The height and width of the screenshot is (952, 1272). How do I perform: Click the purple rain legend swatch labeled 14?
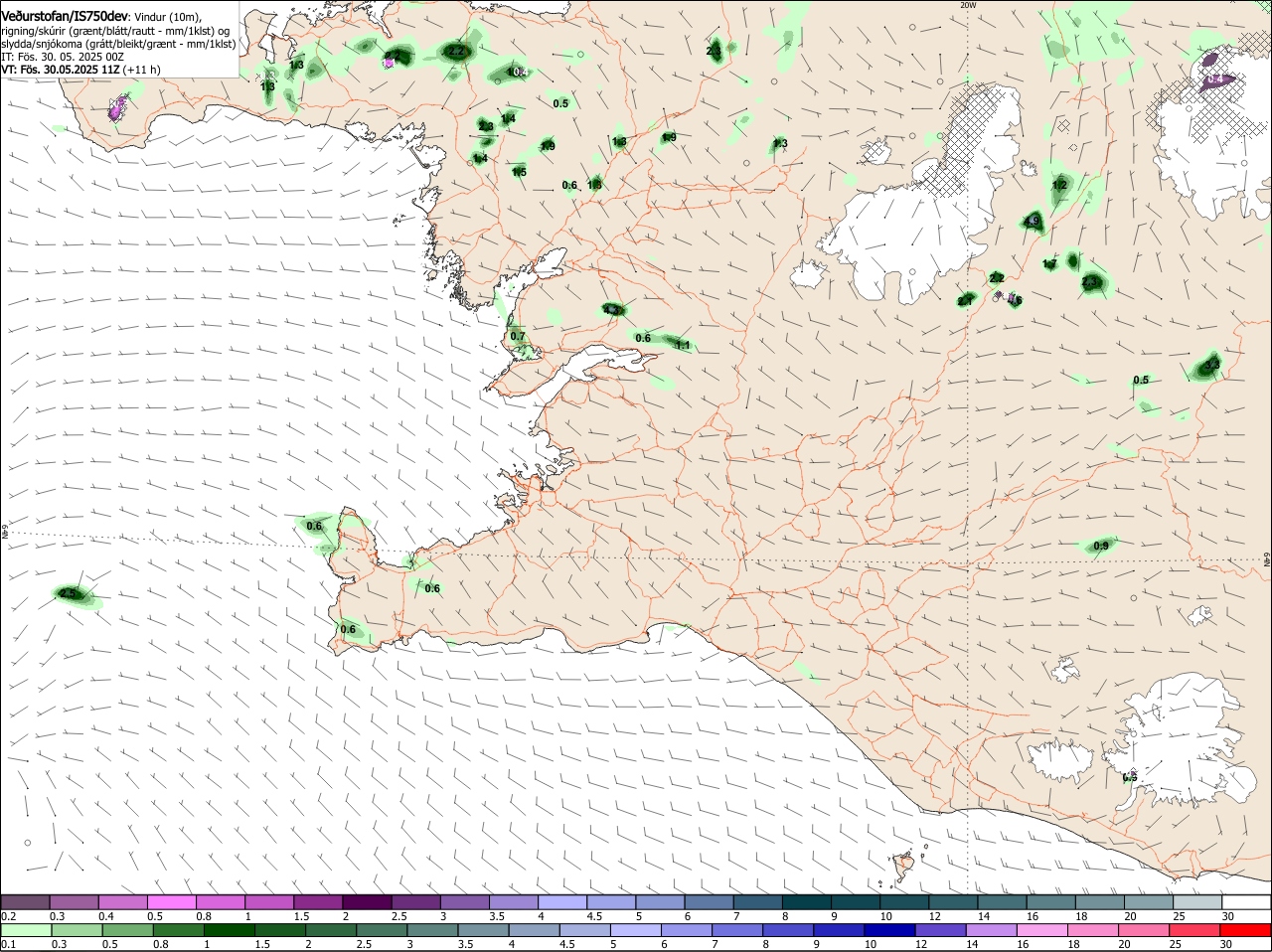click(992, 930)
